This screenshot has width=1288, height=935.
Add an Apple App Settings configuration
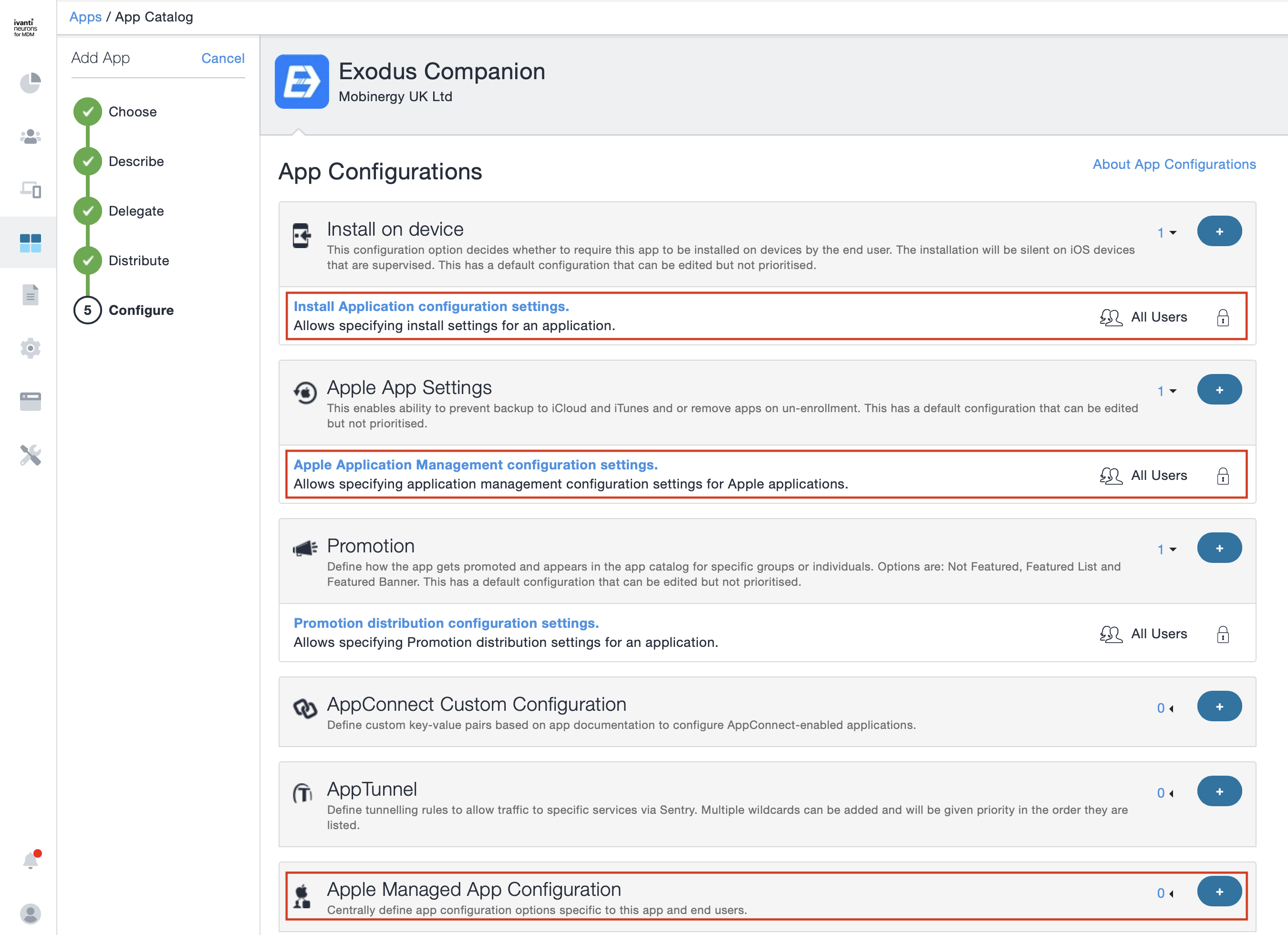[1219, 390]
